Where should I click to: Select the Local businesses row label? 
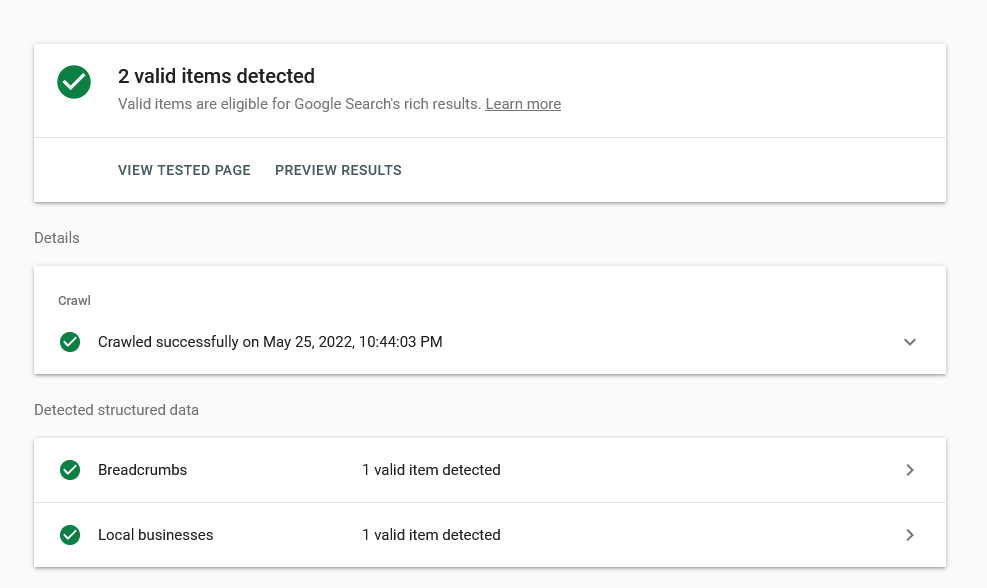[155, 534]
